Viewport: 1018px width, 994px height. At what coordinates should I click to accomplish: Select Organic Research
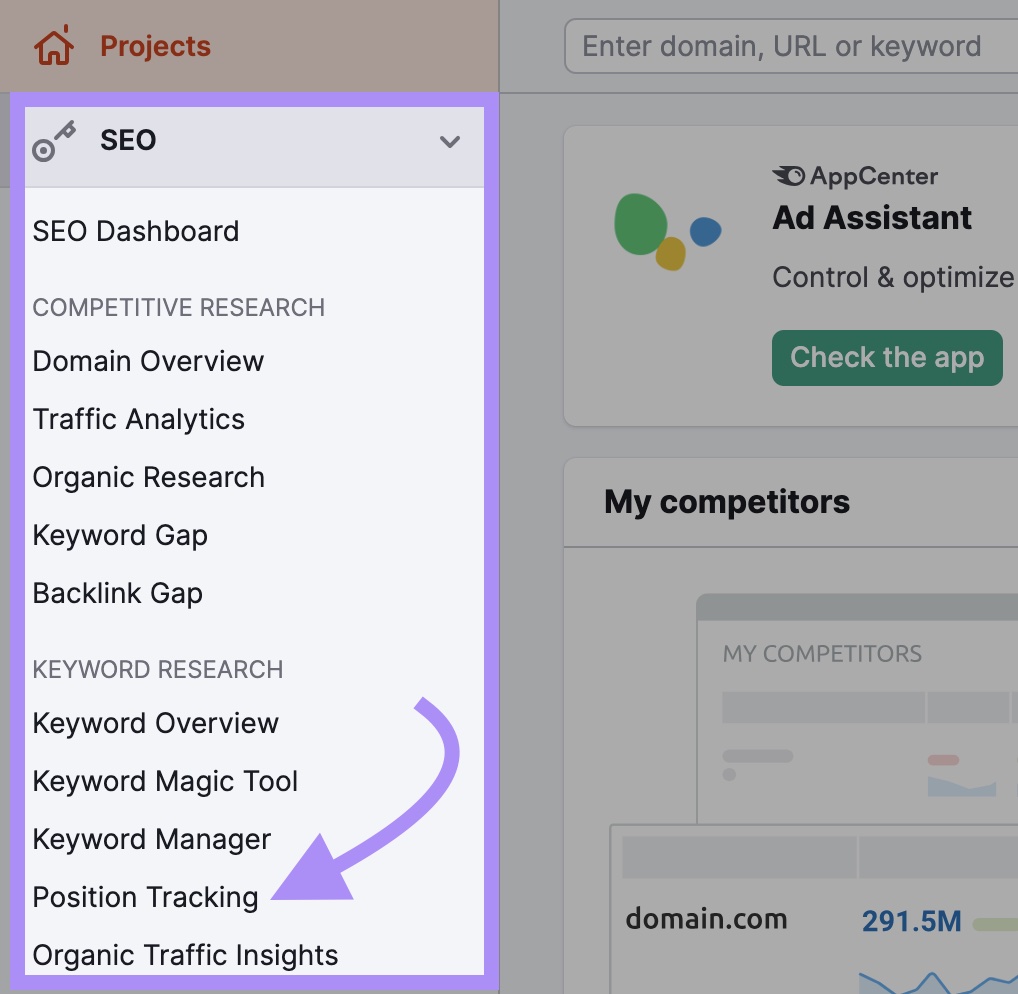(148, 477)
